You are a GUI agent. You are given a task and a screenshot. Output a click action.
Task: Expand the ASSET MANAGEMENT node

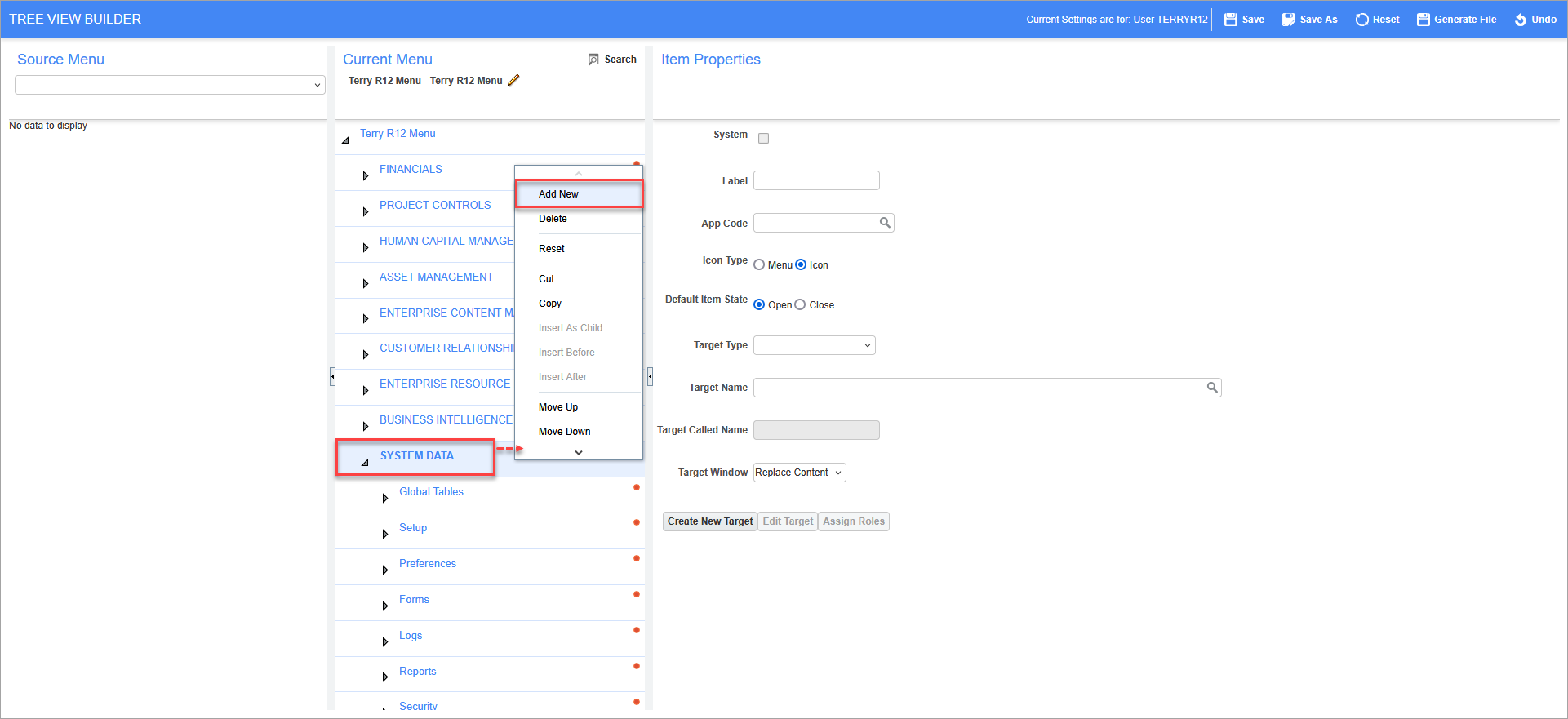(366, 283)
